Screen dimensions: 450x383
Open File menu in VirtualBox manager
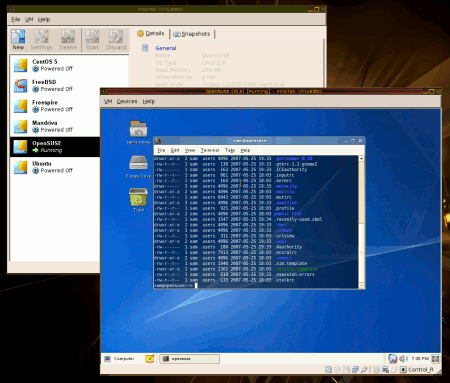coord(15,19)
